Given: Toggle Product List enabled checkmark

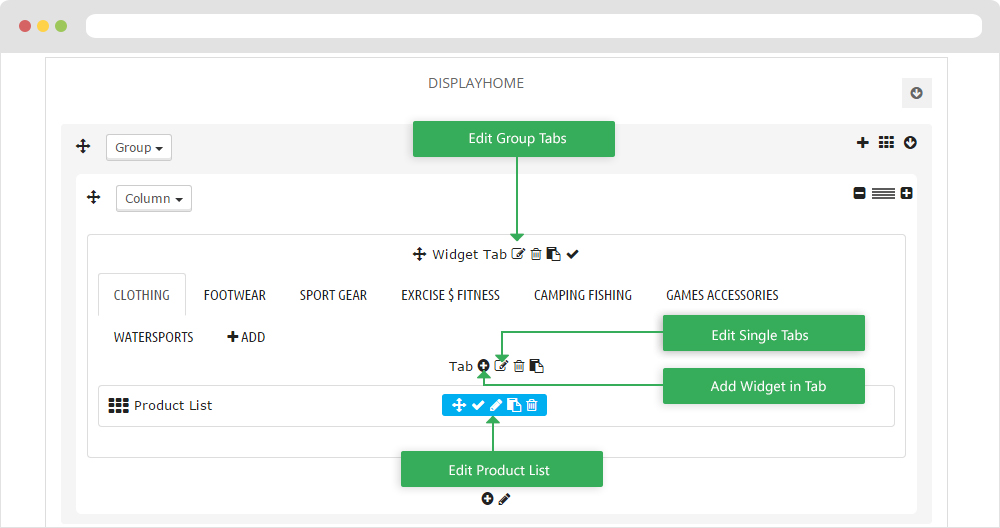Looking at the screenshot, I should 478,405.
